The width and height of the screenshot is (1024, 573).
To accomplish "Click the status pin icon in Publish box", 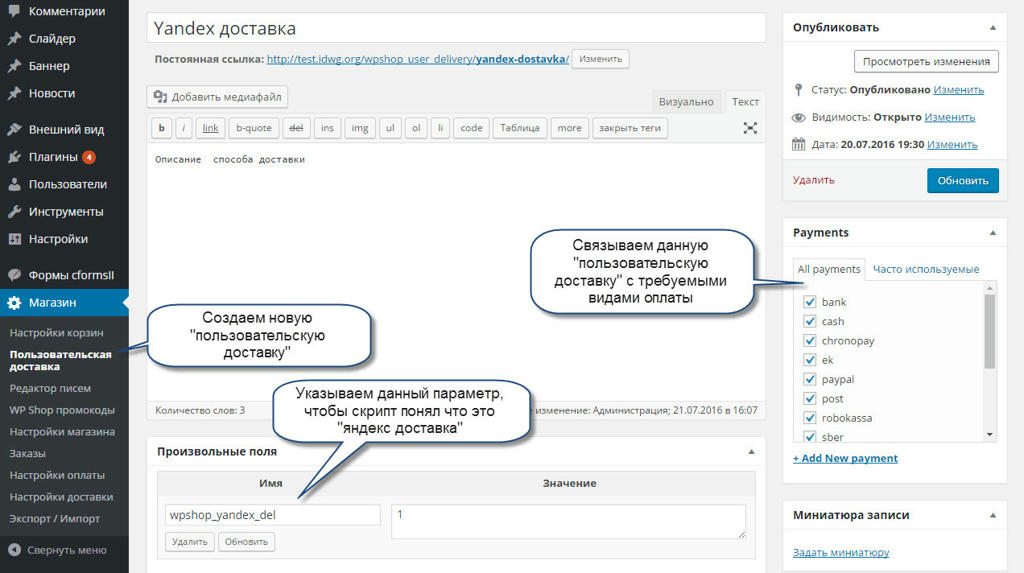I will 798,90.
